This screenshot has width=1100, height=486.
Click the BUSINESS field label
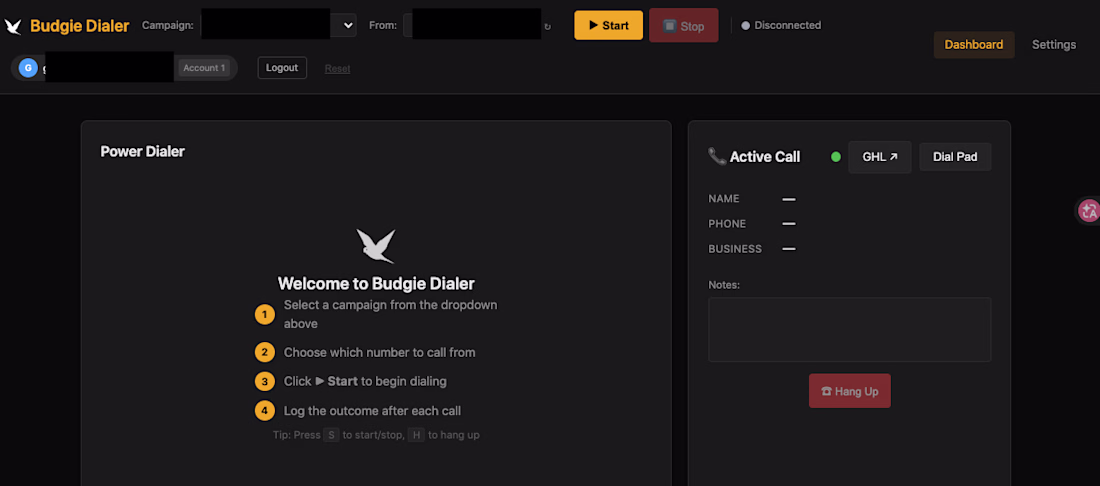(x=735, y=249)
